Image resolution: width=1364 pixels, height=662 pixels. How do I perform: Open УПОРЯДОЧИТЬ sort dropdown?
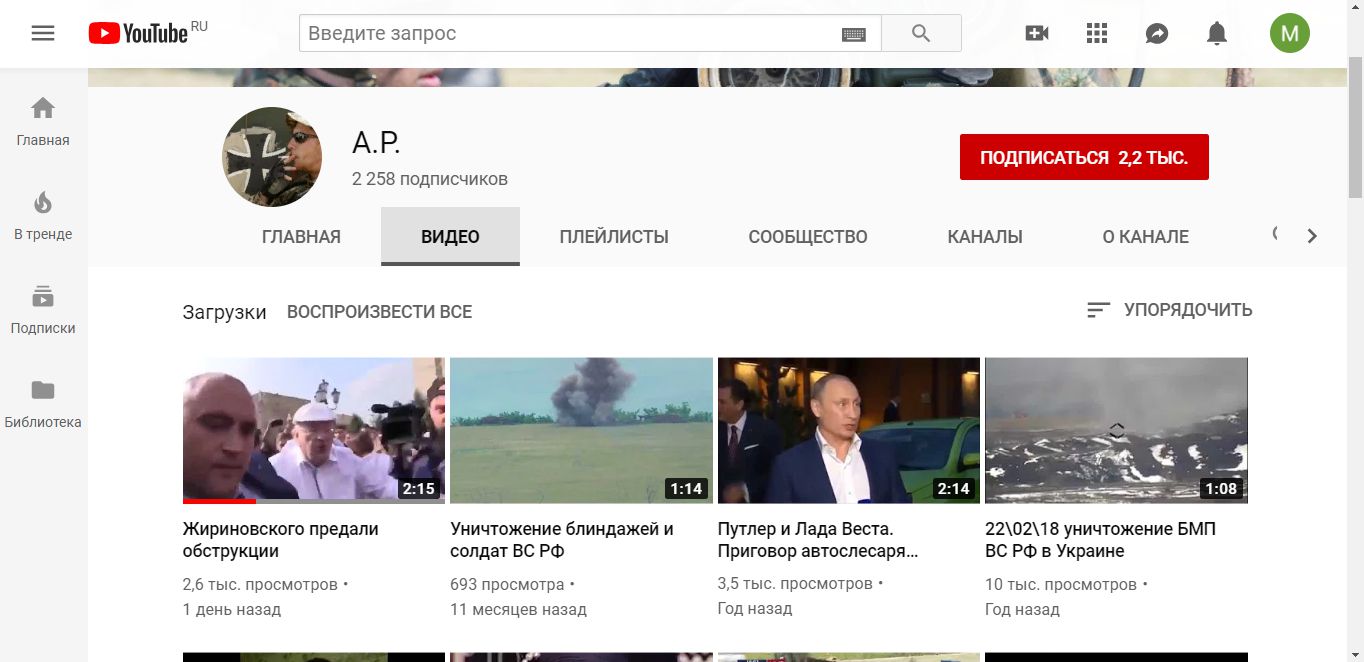coord(1169,310)
